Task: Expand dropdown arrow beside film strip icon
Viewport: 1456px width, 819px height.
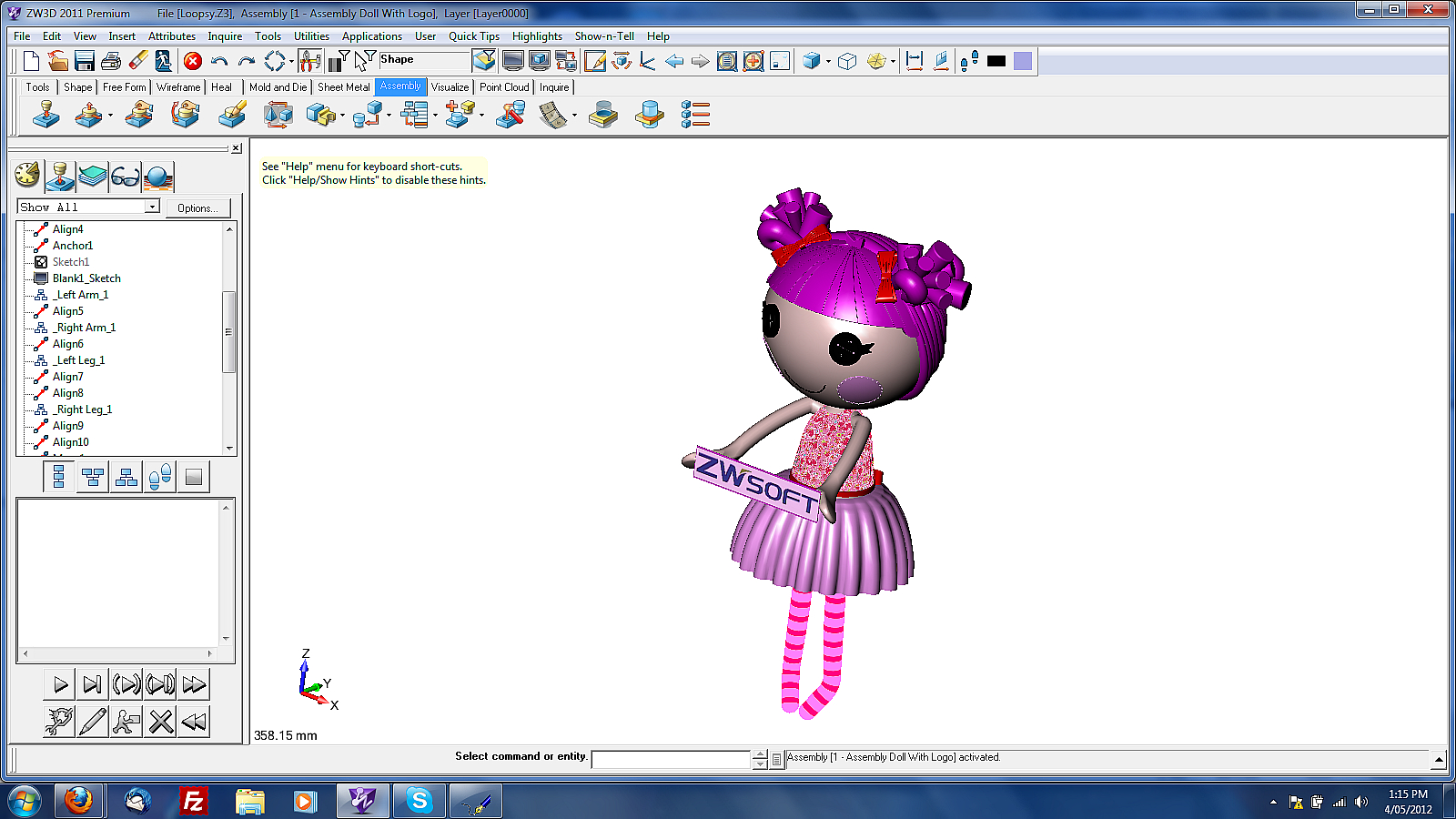Action: pos(574,116)
